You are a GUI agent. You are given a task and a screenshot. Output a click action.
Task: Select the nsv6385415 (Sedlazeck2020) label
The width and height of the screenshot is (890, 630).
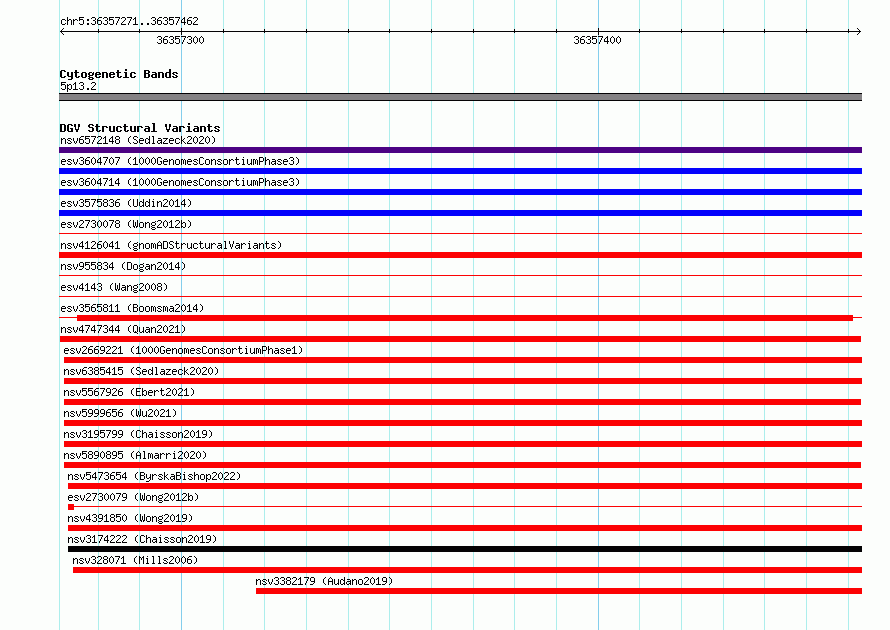[141, 371]
